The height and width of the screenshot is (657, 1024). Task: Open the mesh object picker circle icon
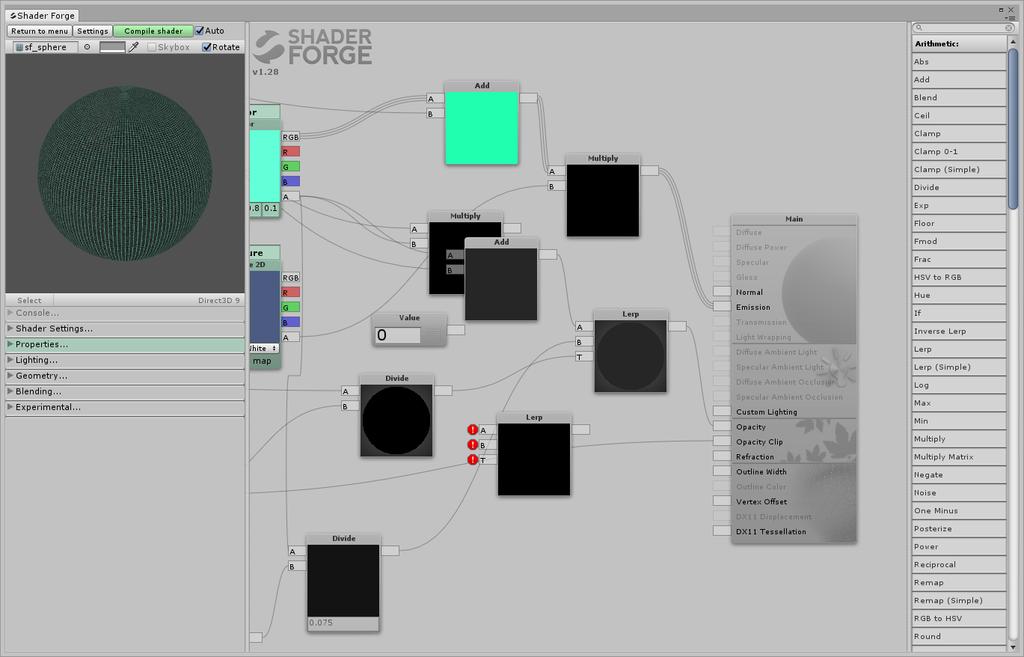pyautogui.click(x=87, y=47)
